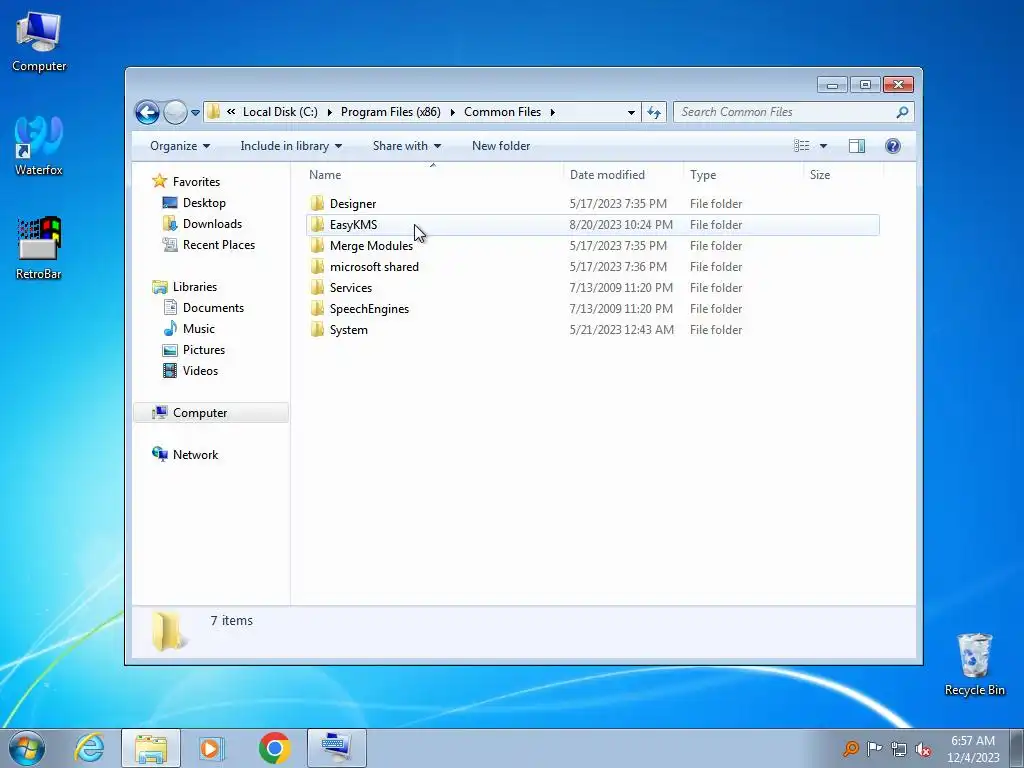Open the Share with menu

coord(407,146)
